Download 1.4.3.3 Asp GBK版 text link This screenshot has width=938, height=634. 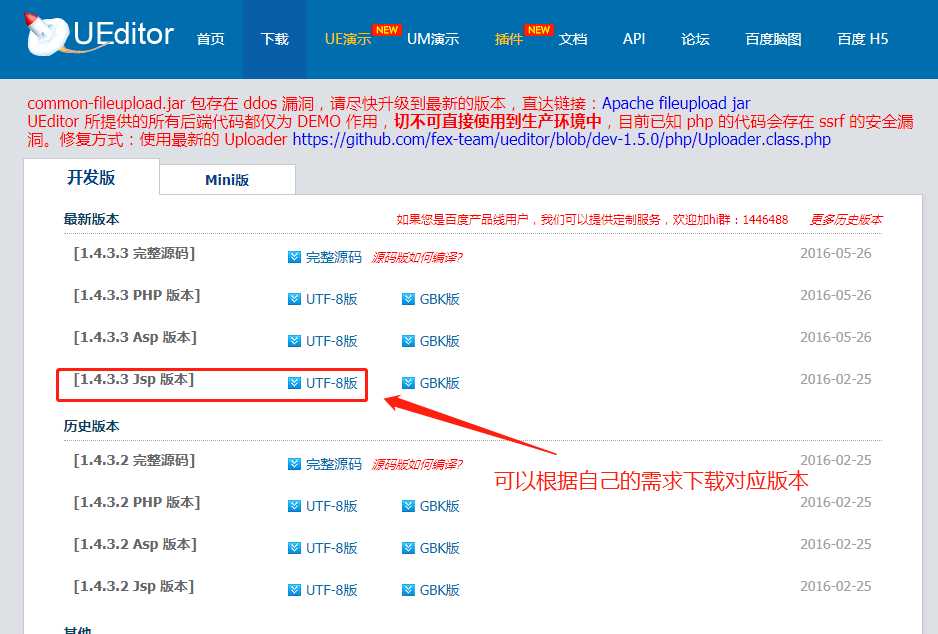click(439, 341)
